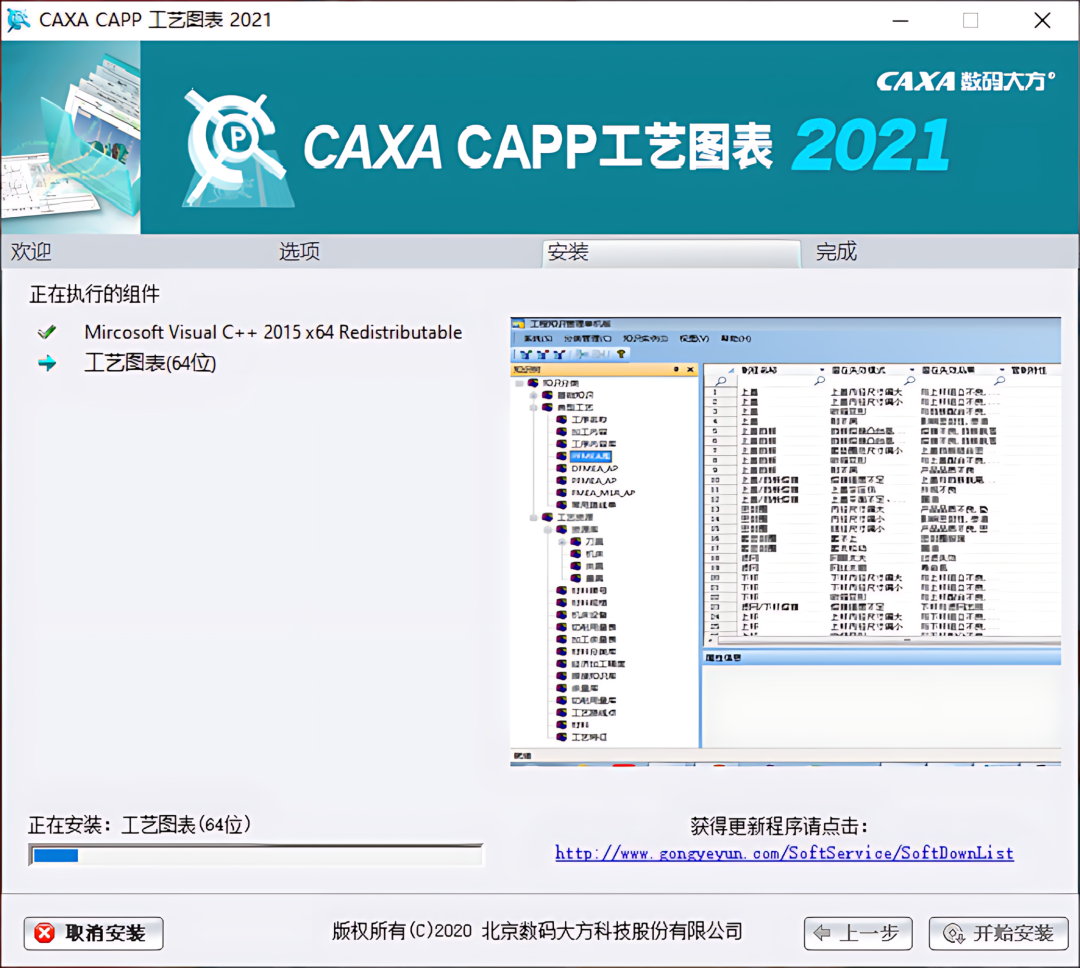The width and height of the screenshot is (1080, 968).
Task: Minimize the installer window
Action: pos(900,21)
